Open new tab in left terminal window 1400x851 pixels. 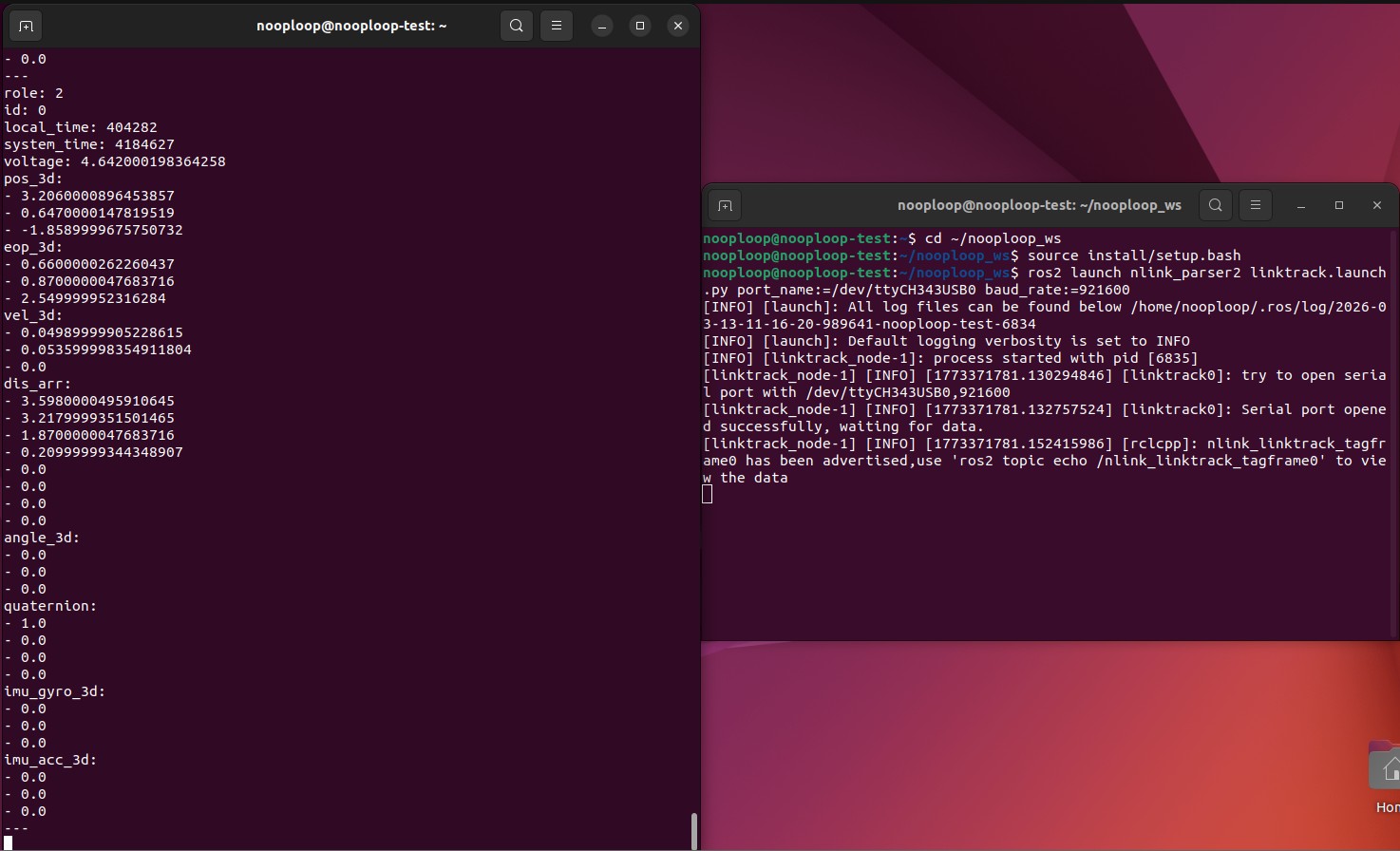pos(26,26)
